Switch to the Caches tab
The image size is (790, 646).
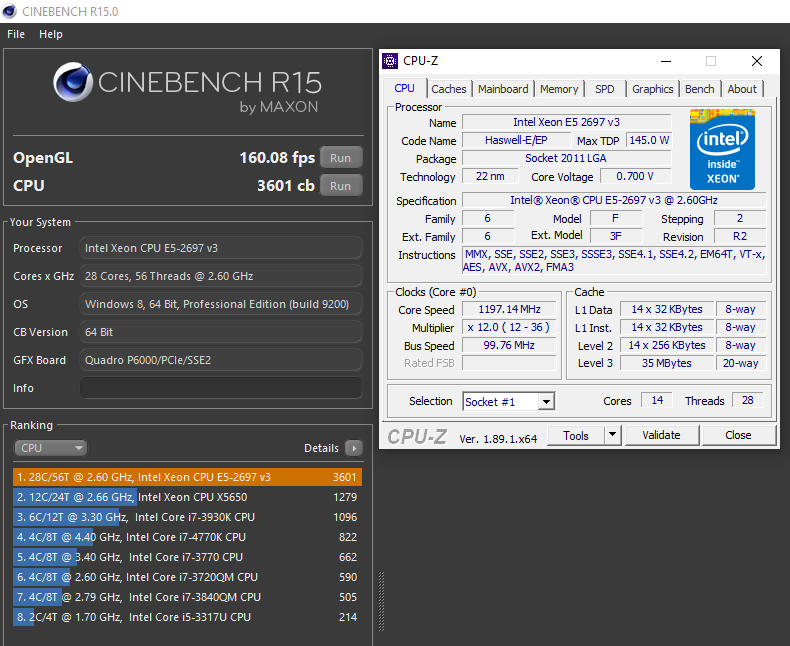(x=449, y=89)
